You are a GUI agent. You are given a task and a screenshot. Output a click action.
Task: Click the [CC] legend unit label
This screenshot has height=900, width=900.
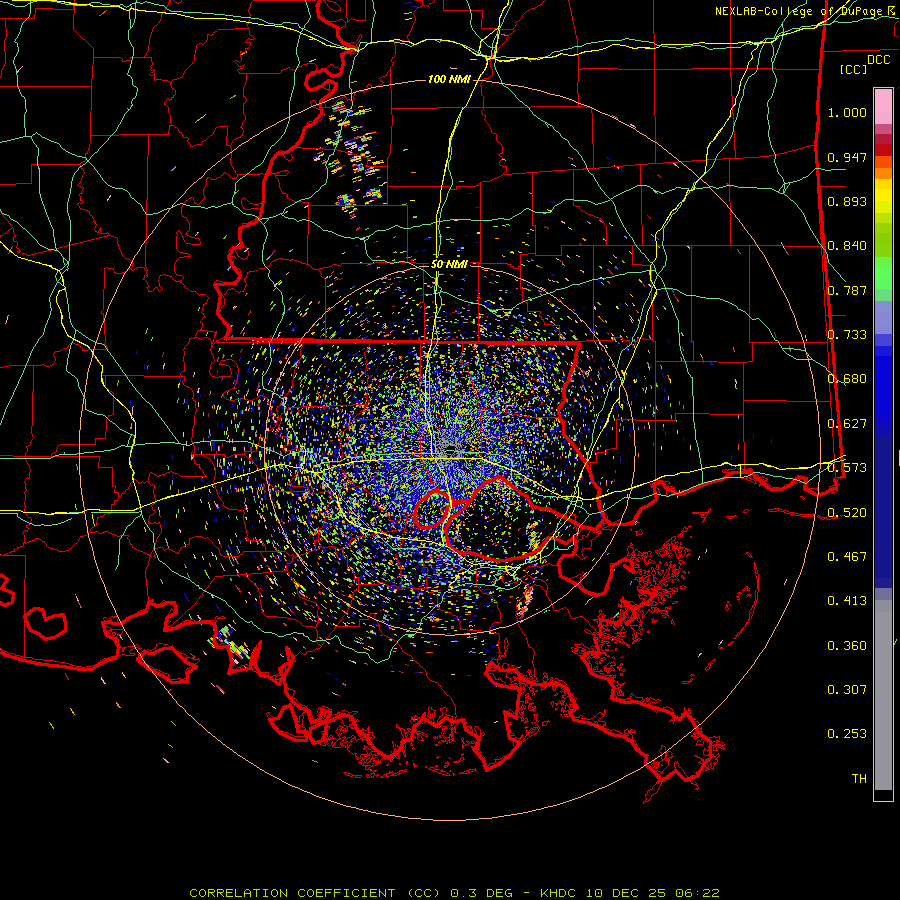point(854,69)
